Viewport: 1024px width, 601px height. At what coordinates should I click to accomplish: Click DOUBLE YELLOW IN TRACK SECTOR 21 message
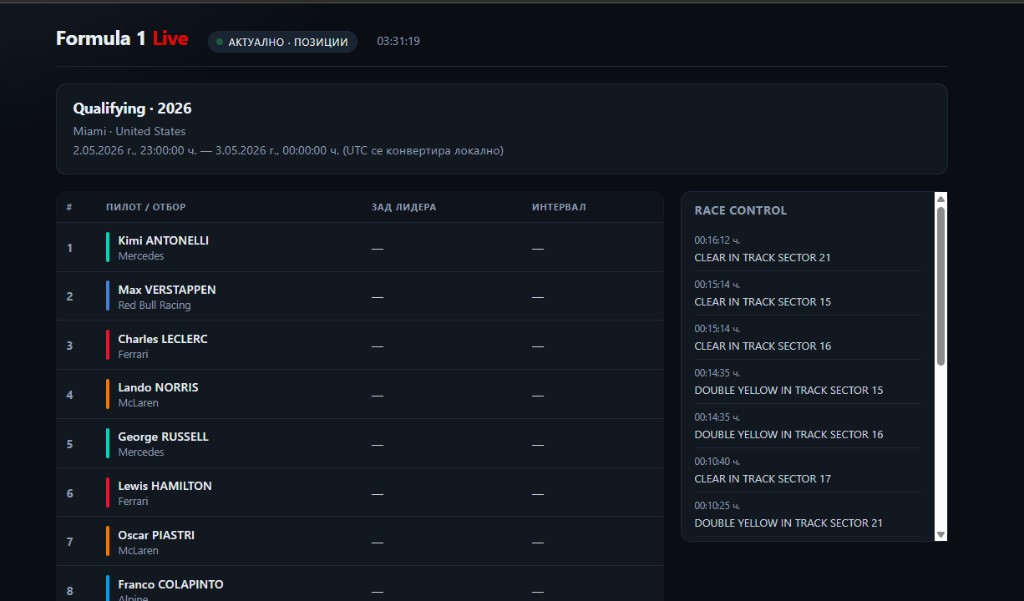click(788, 523)
